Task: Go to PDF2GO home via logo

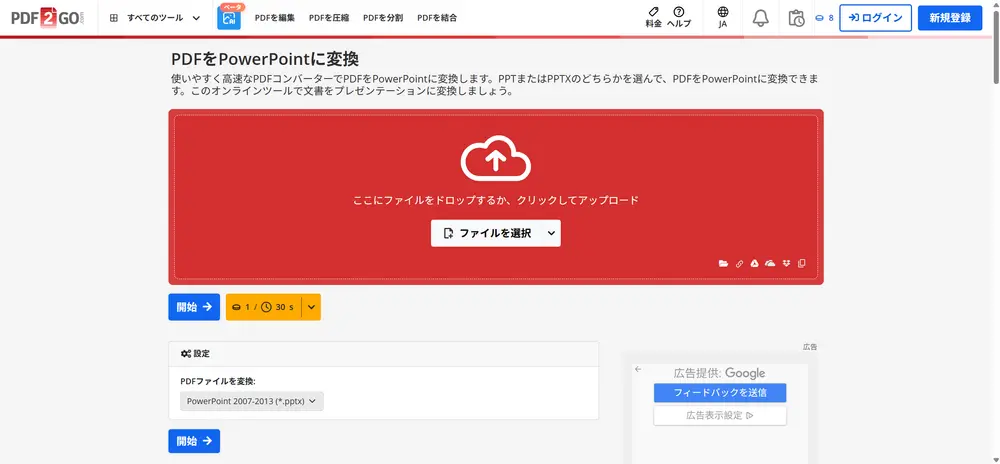Action: [48, 17]
